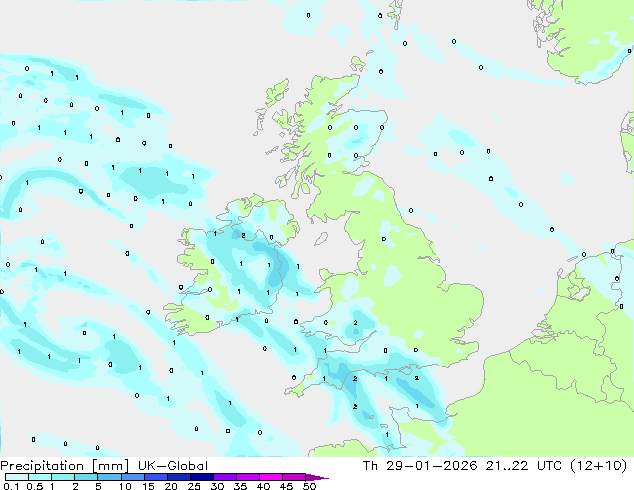Select the 2–5 mm legend color swatch
Viewport: 634px width, 490px height.
pyautogui.click(x=86, y=477)
